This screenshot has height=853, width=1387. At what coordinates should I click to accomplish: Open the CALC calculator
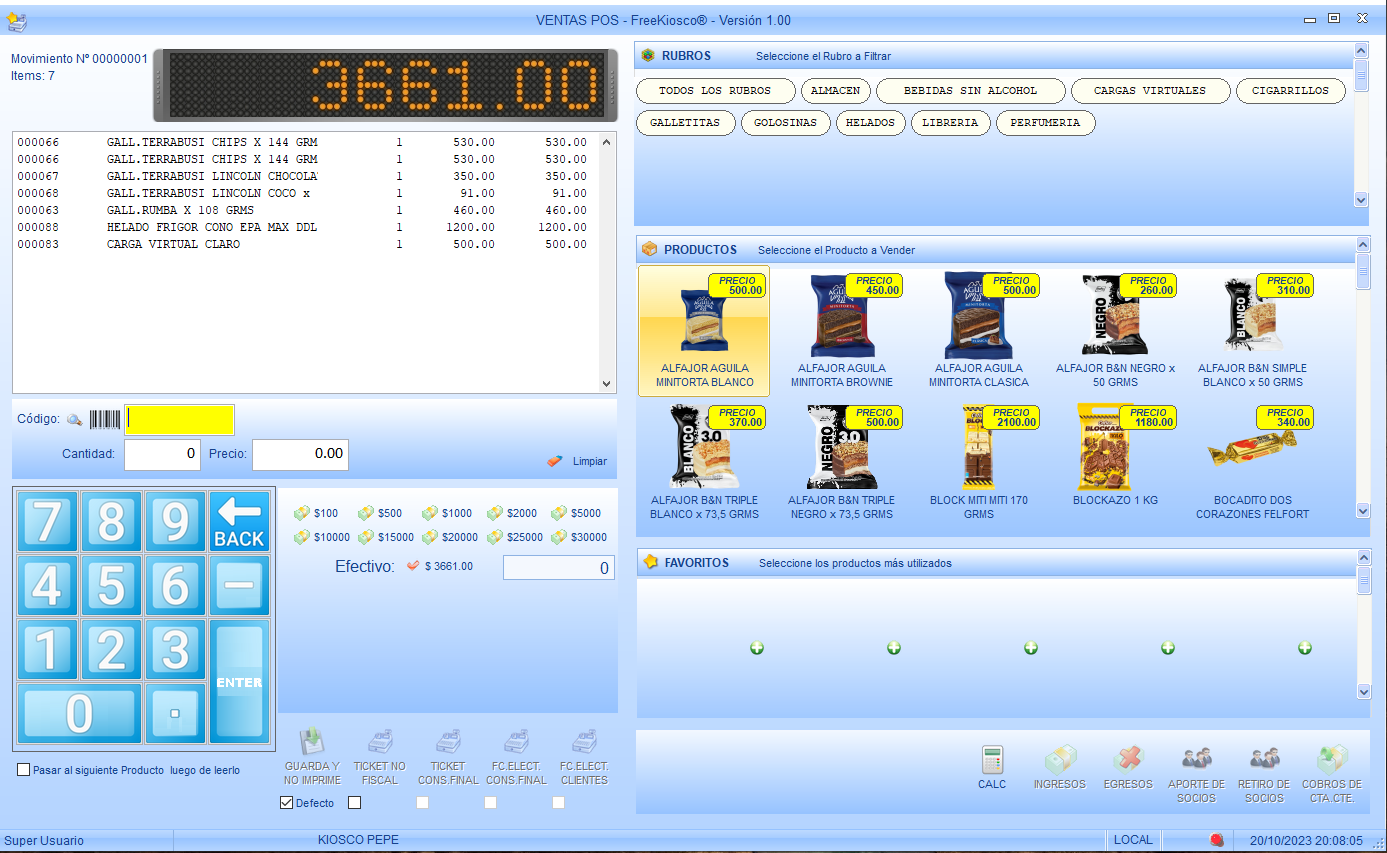coord(992,768)
